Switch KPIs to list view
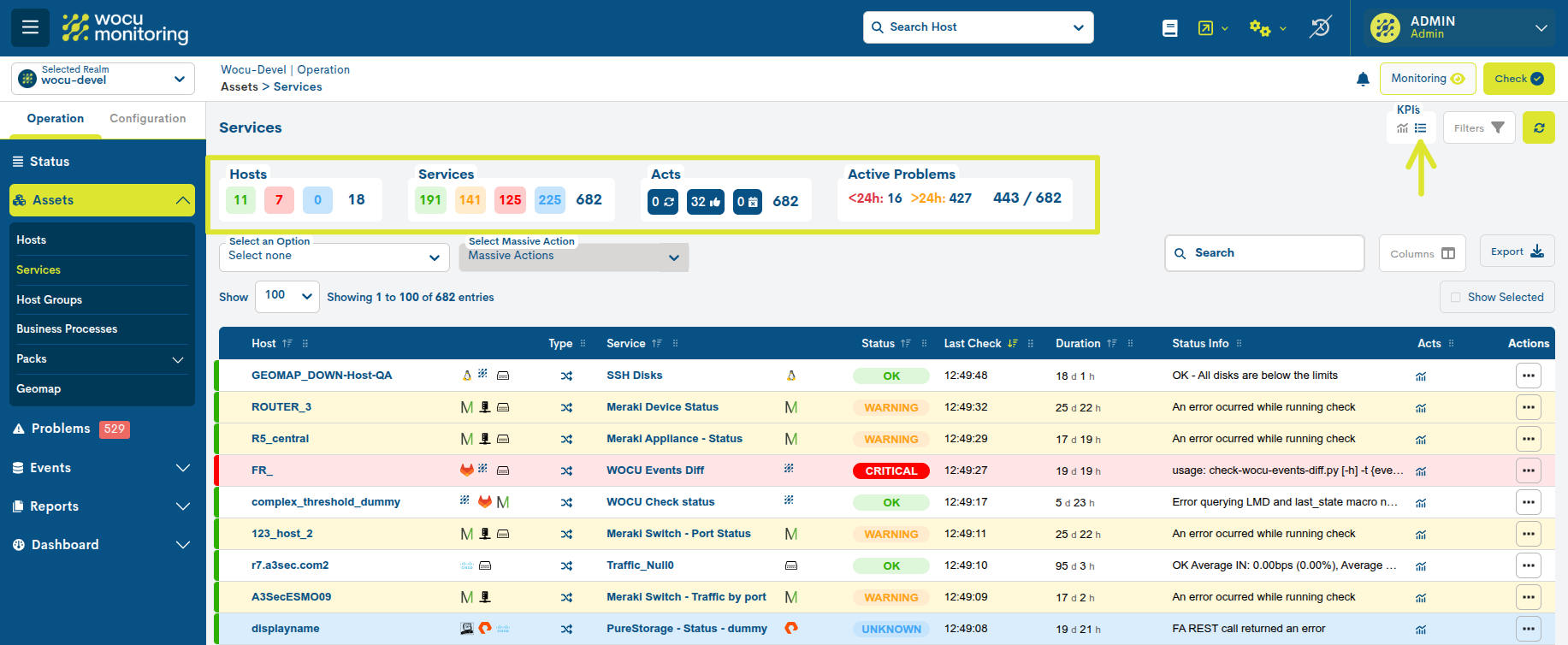This screenshot has width=1568, height=645. [x=1420, y=128]
